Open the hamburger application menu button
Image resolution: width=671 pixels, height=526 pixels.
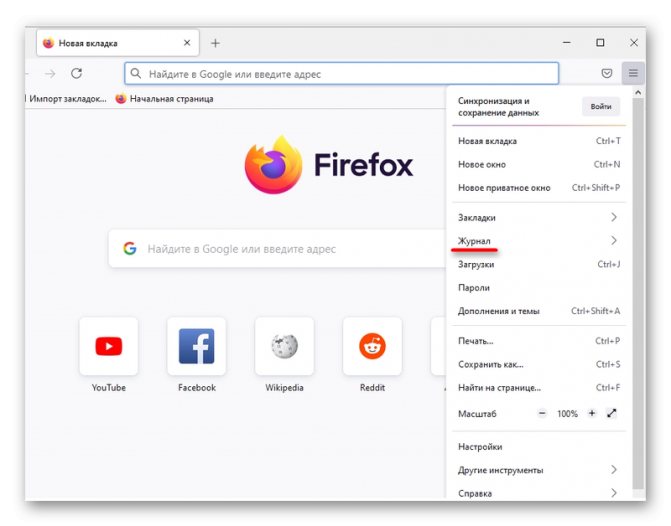[x=633, y=73]
